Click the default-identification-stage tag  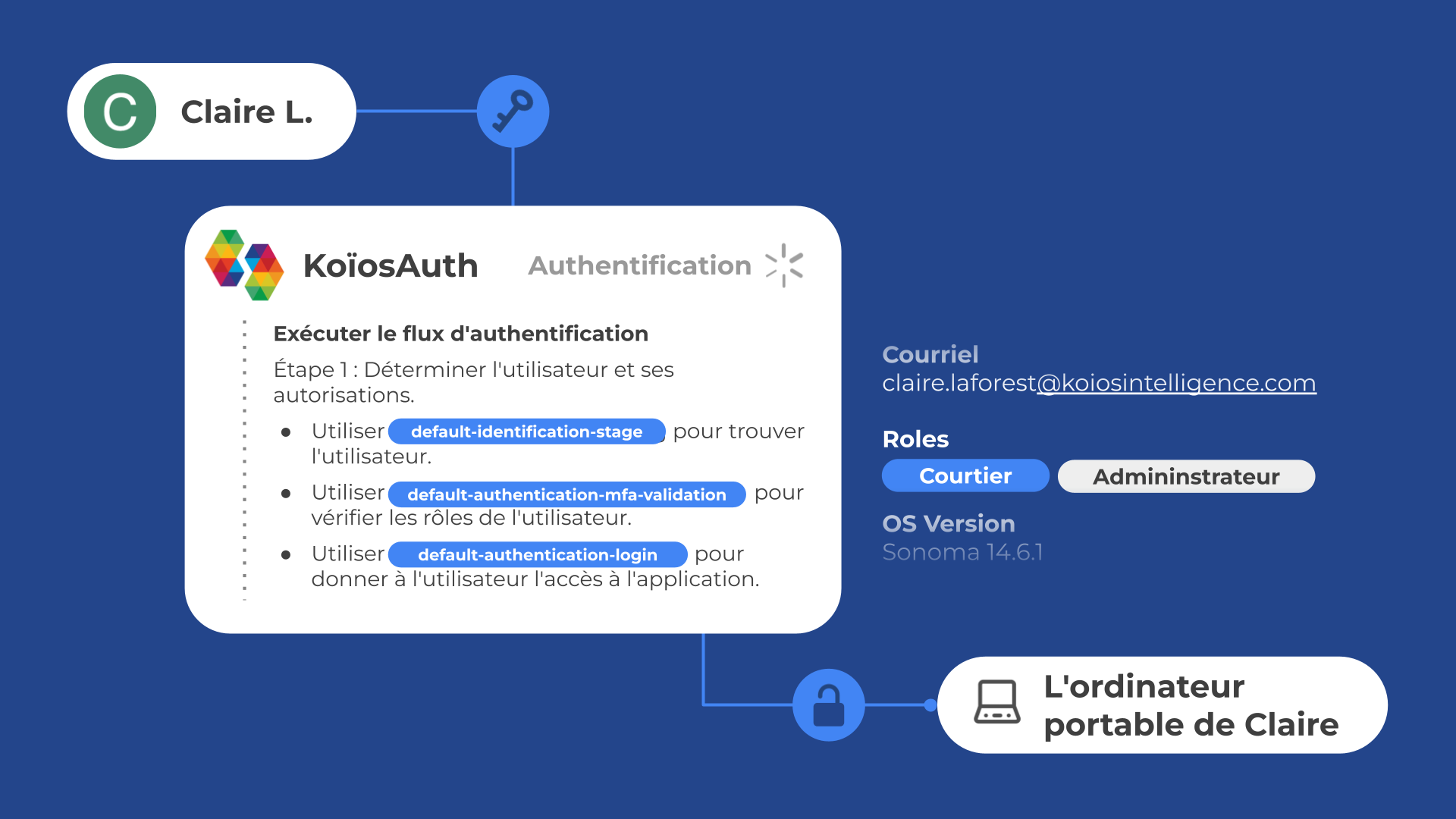click(x=526, y=431)
